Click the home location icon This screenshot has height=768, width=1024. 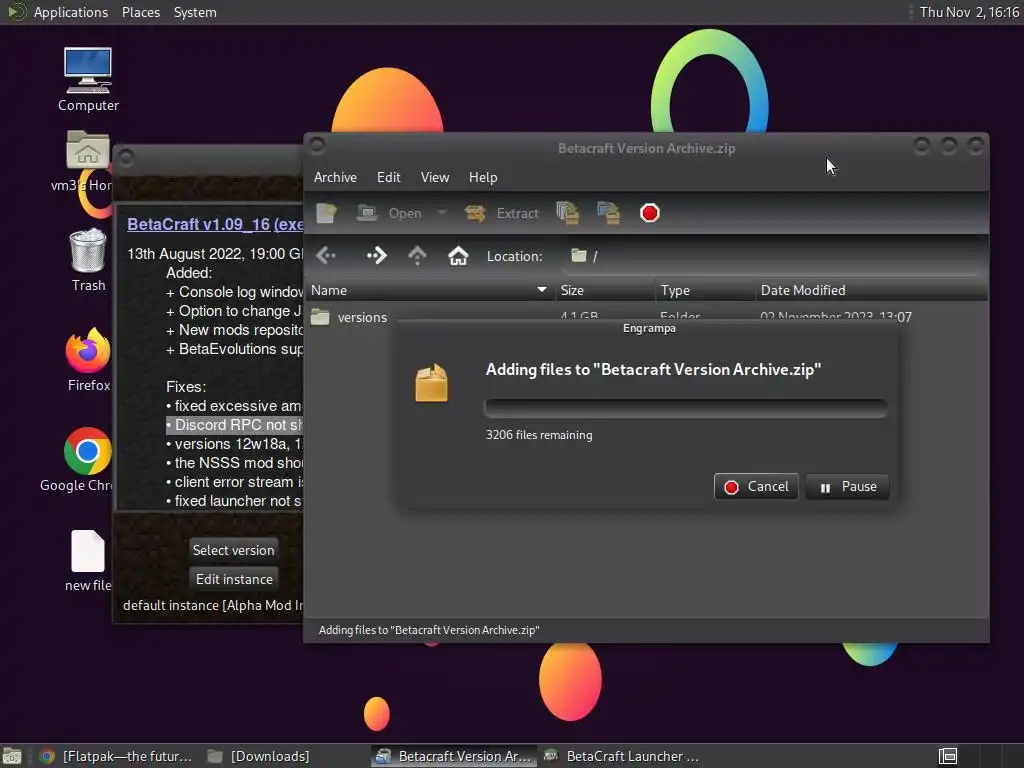point(458,255)
